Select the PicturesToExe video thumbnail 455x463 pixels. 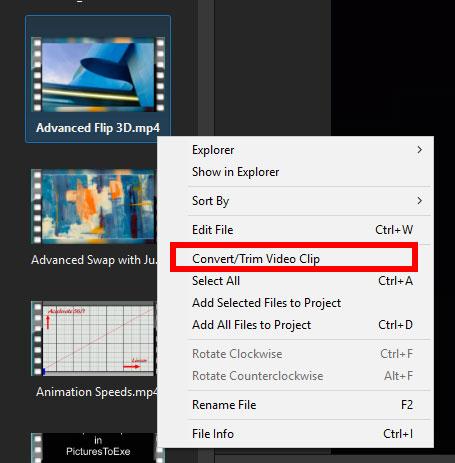click(98, 448)
